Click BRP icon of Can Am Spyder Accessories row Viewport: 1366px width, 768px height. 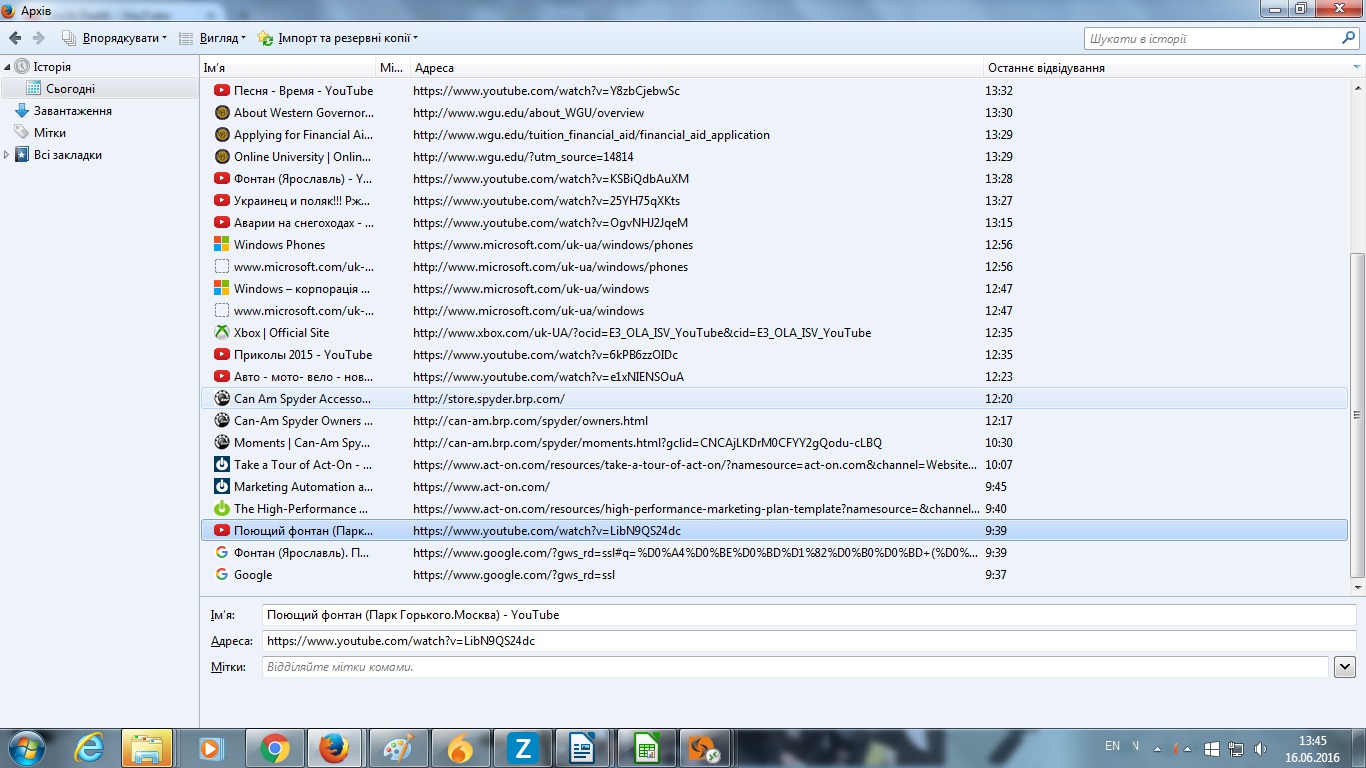pos(222,399)
